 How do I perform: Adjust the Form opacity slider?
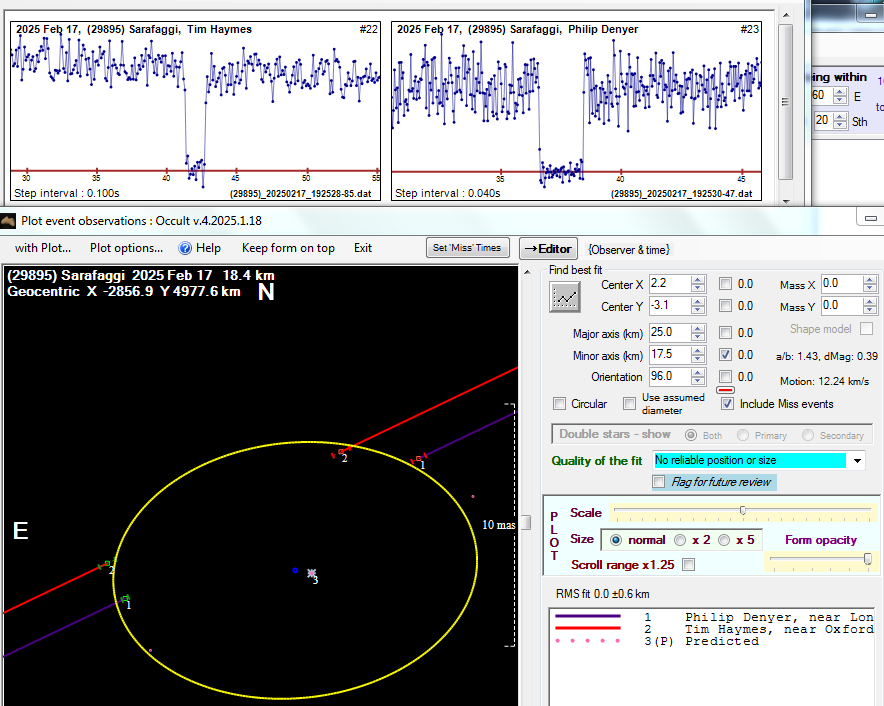tap(866, 559)
